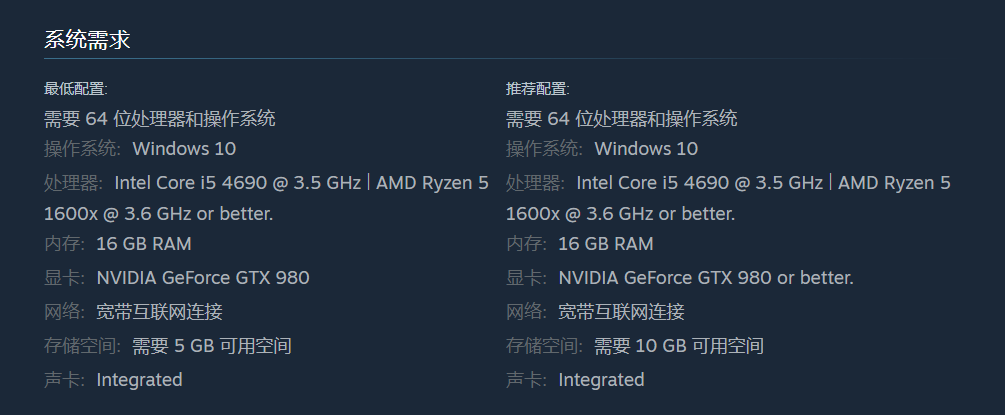The width and height of the screenshot is (1005, 415).
Task: Click 需要 10 GB 可用空间 storage text
Action: [679, 346]
